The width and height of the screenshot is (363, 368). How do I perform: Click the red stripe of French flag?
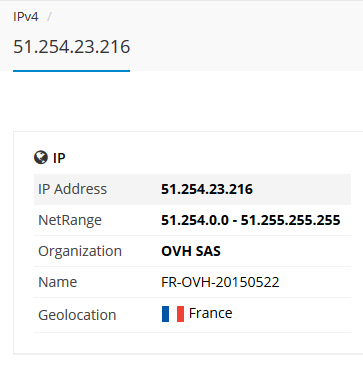pos(180,314)
